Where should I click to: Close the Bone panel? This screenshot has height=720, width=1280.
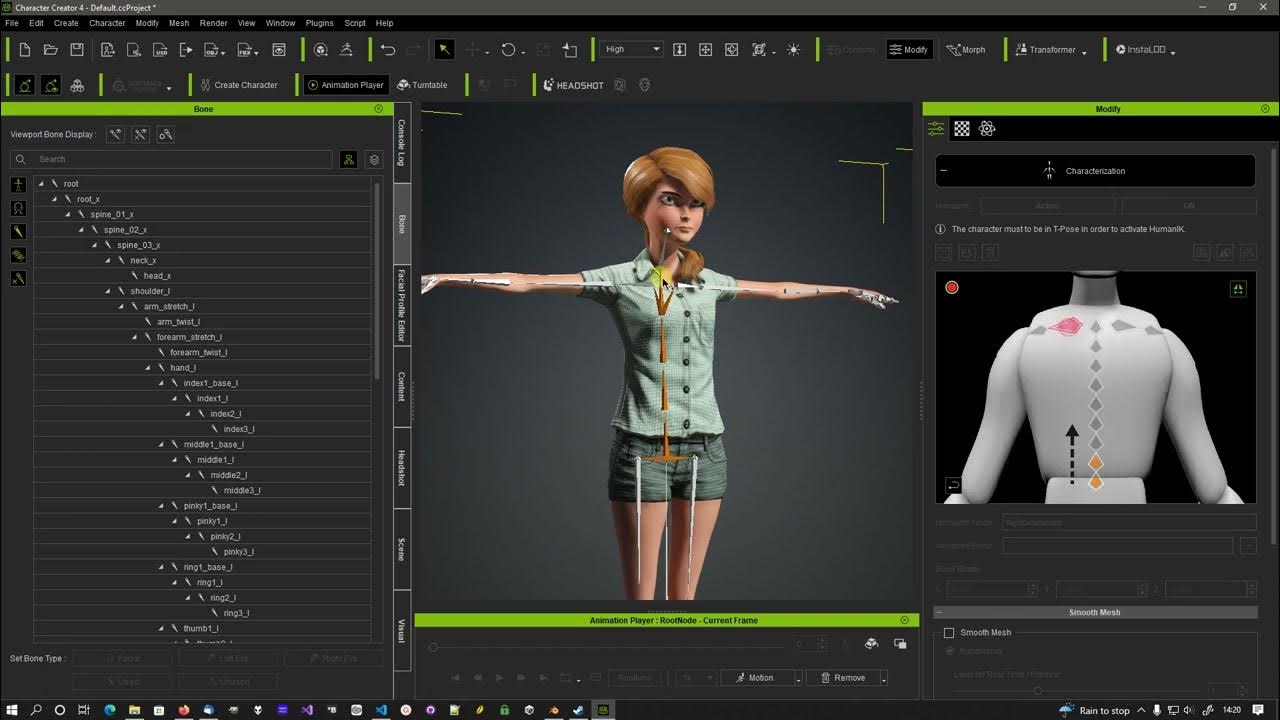point(379,109)
